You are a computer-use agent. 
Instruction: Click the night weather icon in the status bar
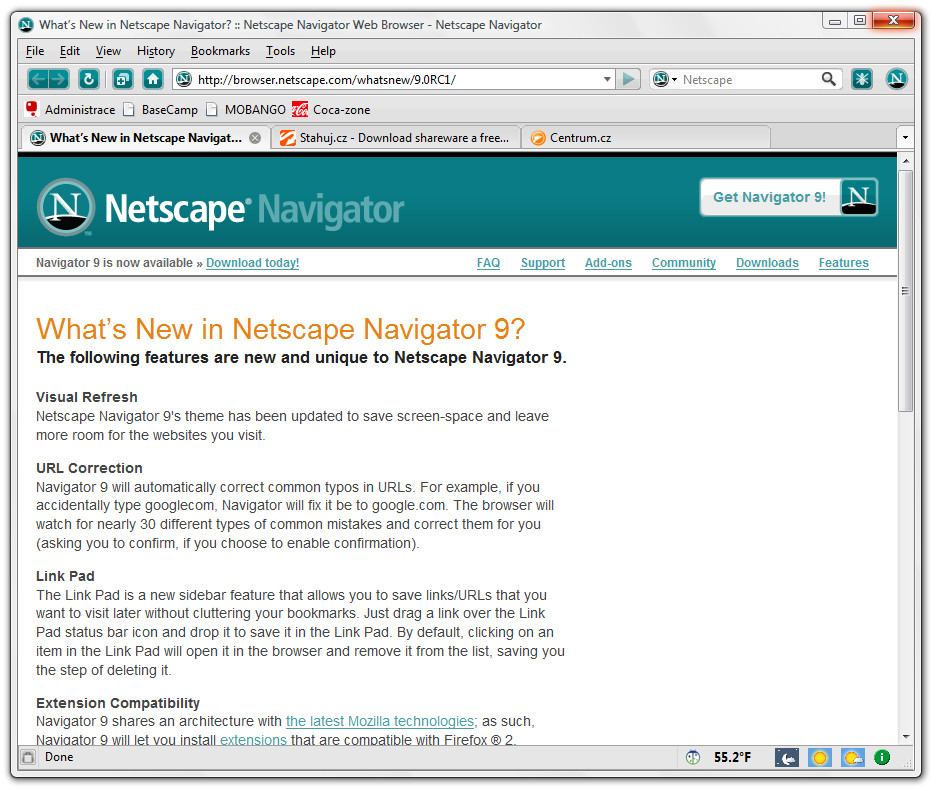(787, 758)
